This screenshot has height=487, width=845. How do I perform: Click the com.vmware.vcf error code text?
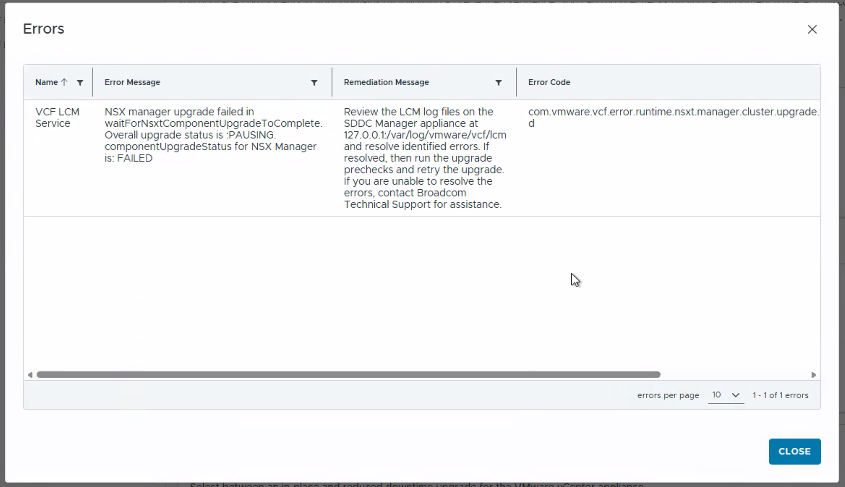pyautogui.click(x=674, y=117)
